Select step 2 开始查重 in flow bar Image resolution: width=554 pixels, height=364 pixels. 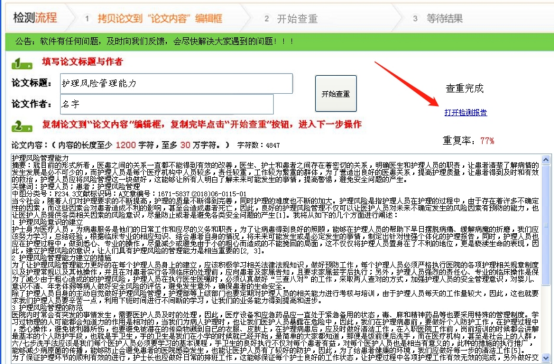click(291, 18)
